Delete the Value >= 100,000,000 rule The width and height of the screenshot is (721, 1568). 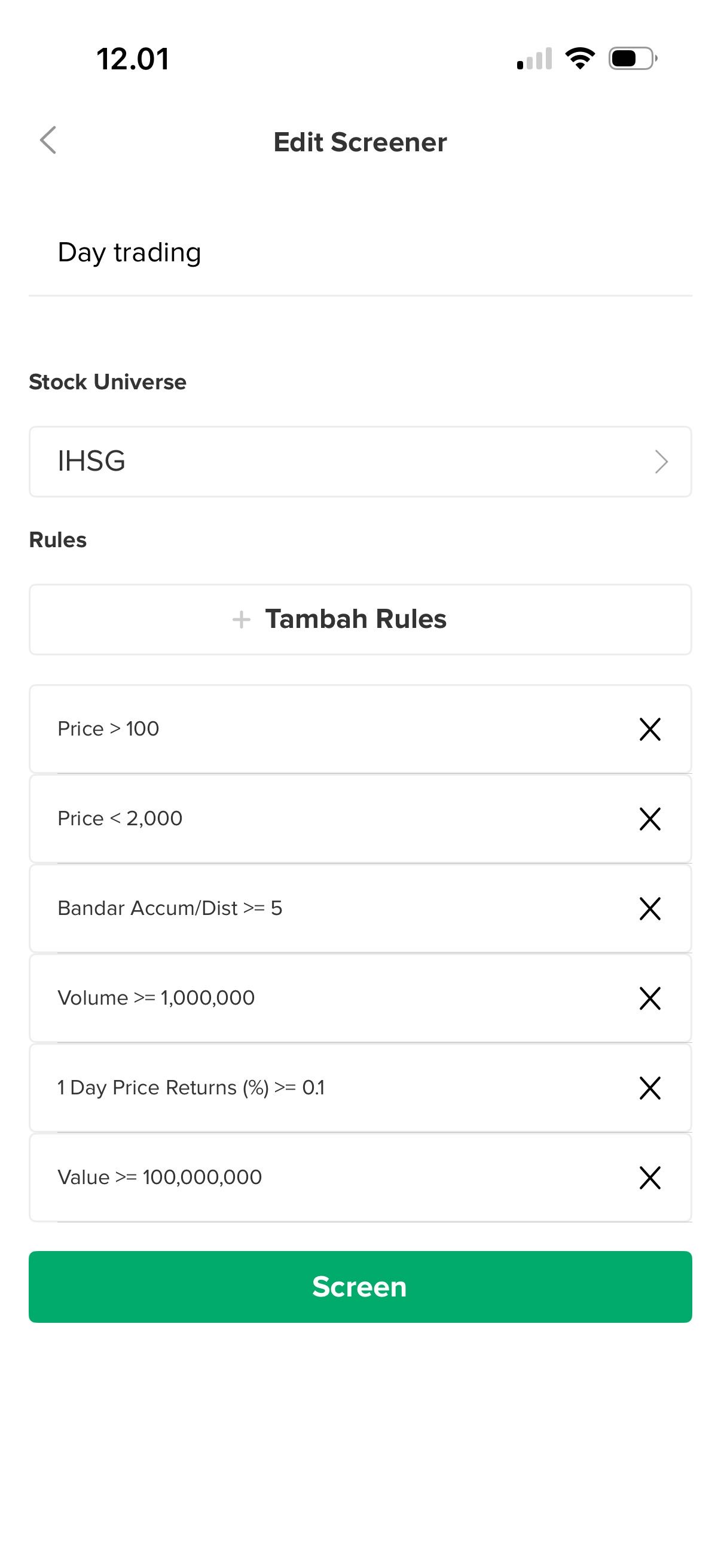(x=649, y=1177)
